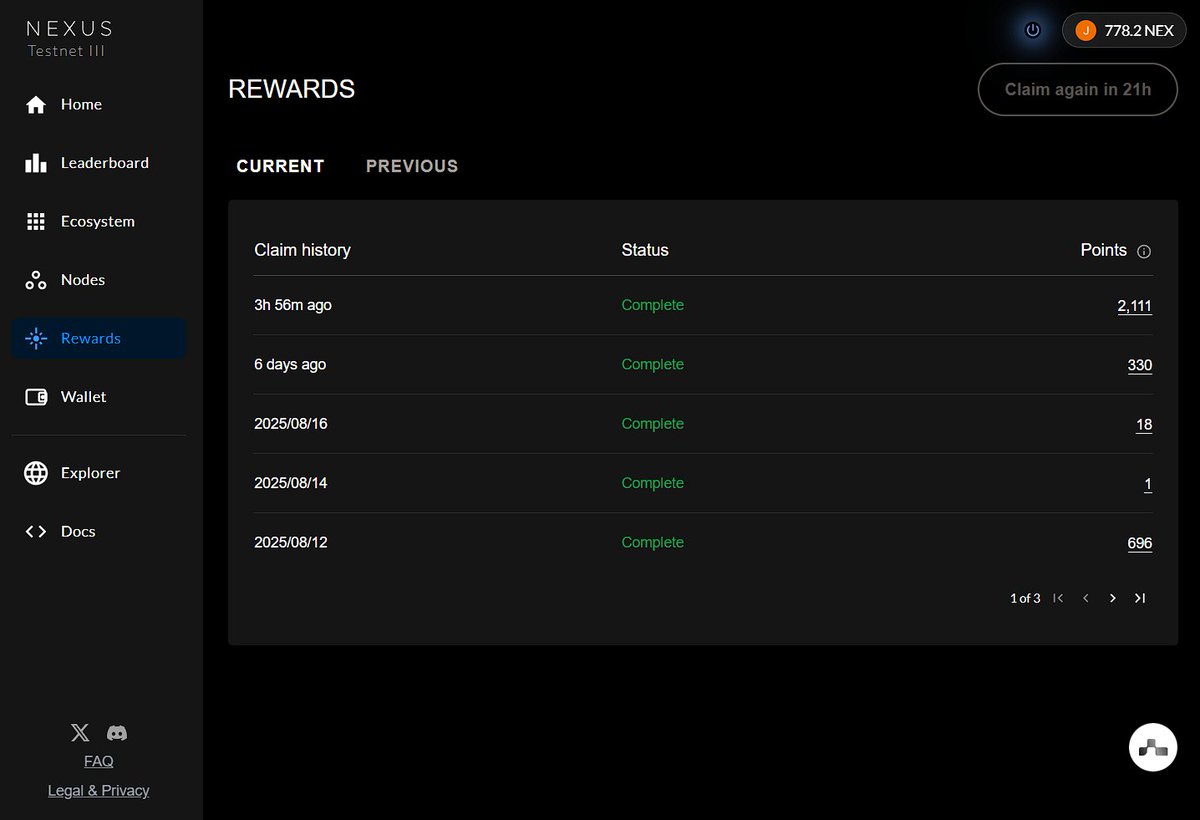
Task: Click Complete status for 2,111 row
Action: (653, 306)
